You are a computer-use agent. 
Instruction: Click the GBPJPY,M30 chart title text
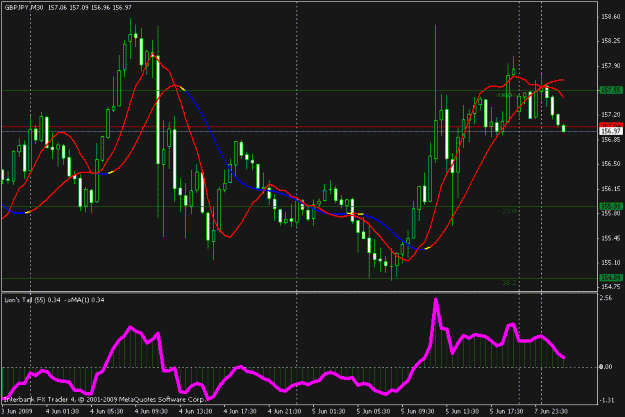click(x=24, y=7)
